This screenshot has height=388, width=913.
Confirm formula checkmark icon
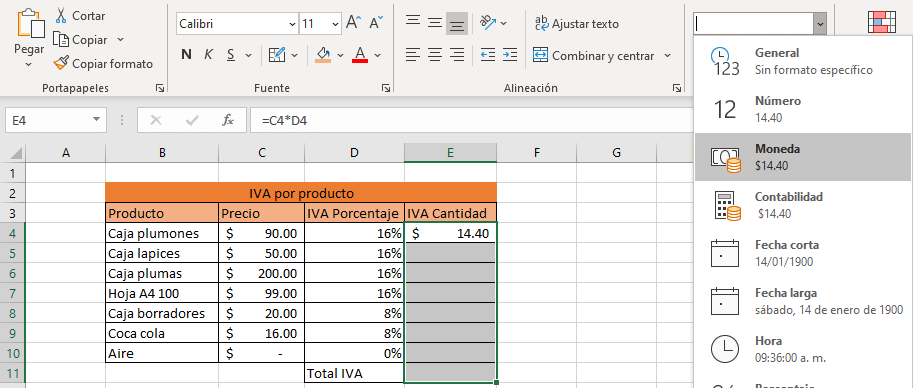pos(192,121)
